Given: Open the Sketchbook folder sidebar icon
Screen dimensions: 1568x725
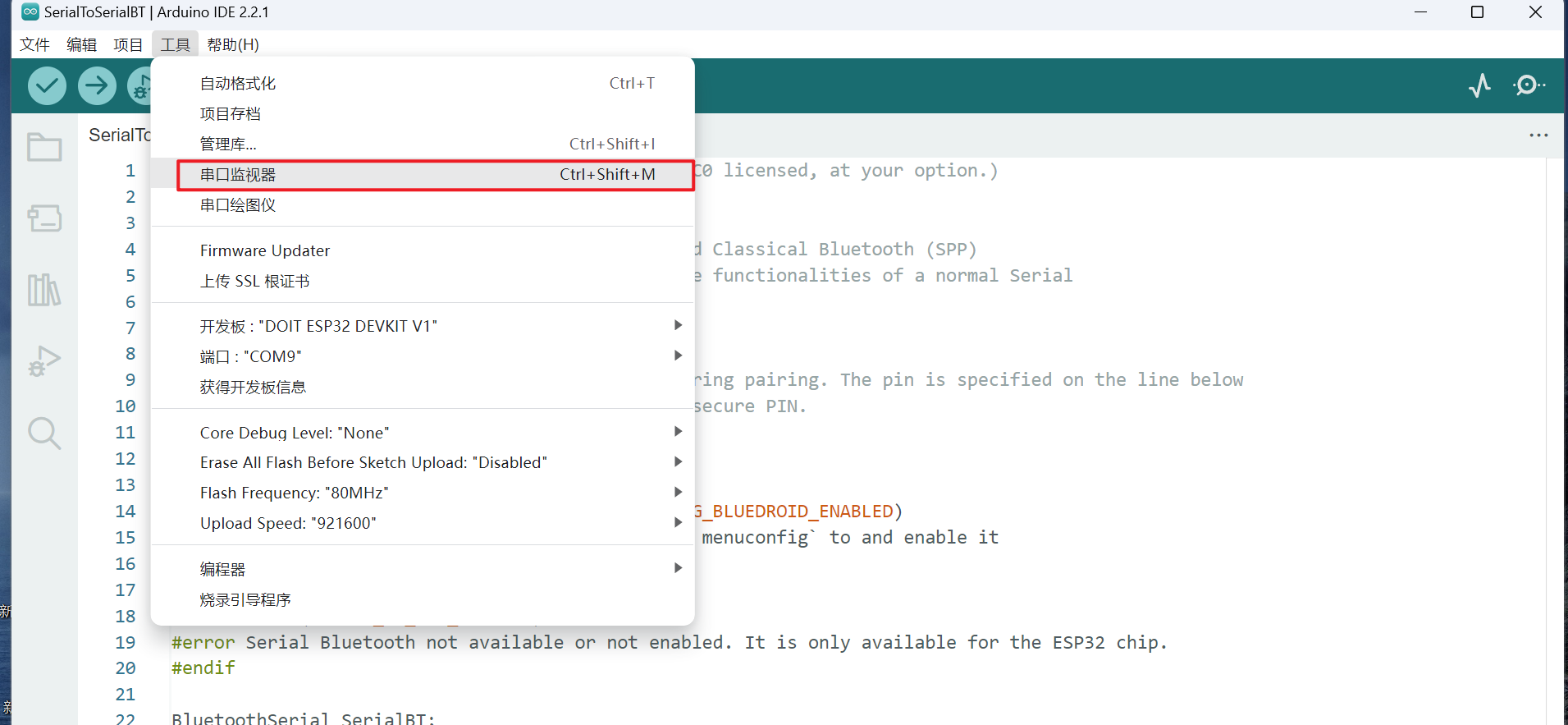Looking at the screenshot, I should 44,147.
